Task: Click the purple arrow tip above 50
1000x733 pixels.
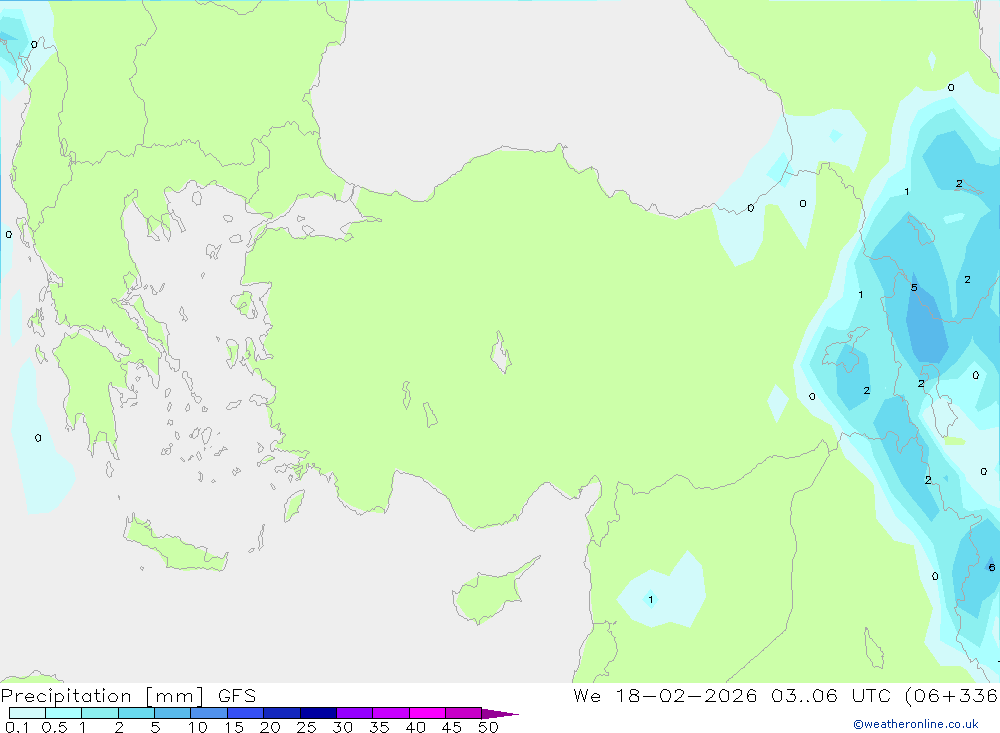Action: (500, 714)
